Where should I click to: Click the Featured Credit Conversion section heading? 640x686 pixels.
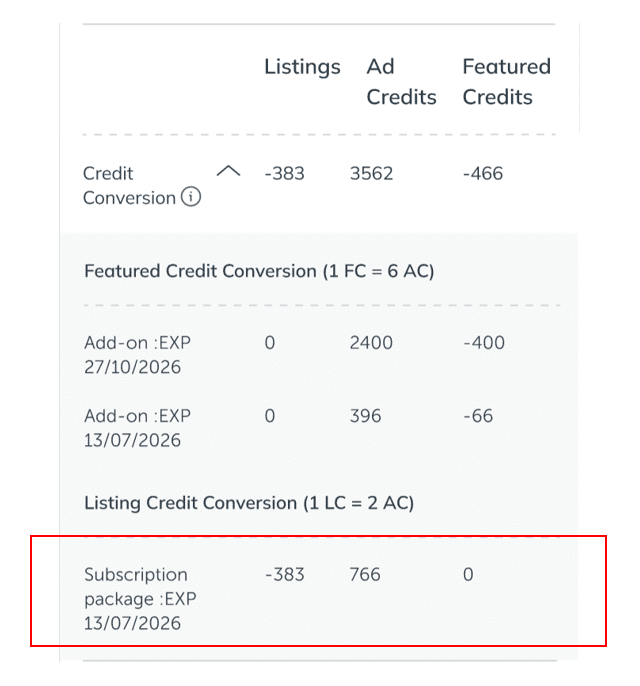click(x=259, y=271)
